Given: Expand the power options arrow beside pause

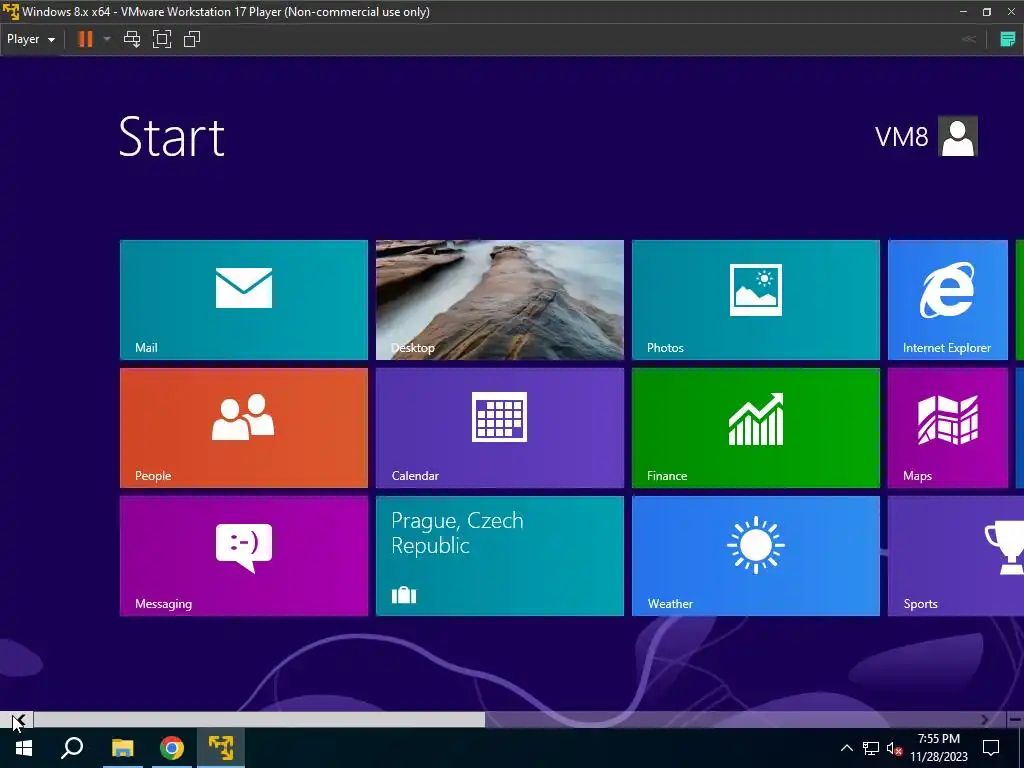Looking at the screenshot, I should coord(107,39).
